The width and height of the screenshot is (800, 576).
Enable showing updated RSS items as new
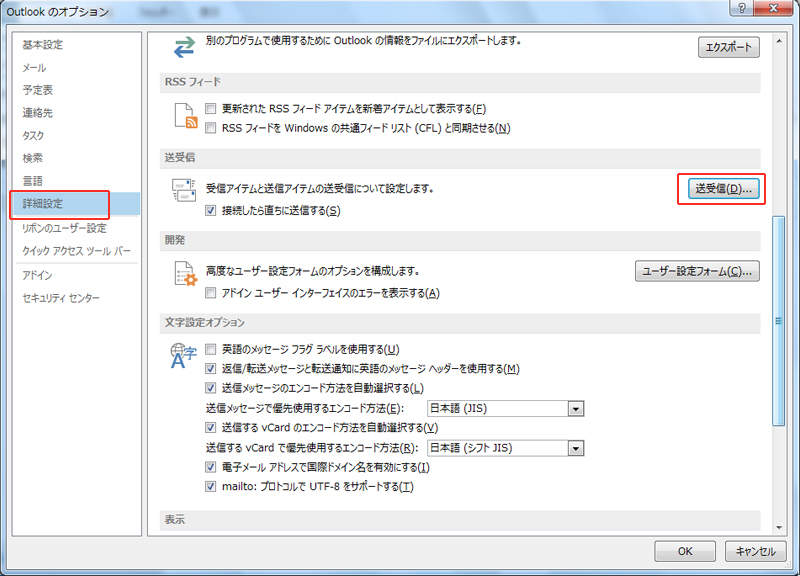coord(211,109)
